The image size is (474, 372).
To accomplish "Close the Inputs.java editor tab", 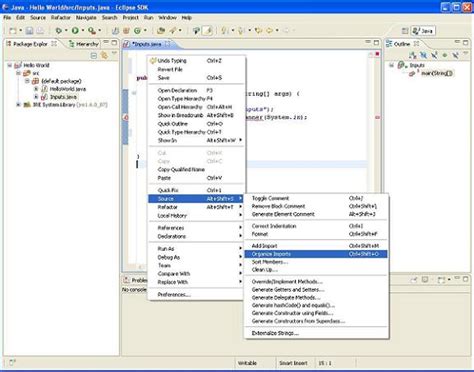I will [x=168, y=44].
